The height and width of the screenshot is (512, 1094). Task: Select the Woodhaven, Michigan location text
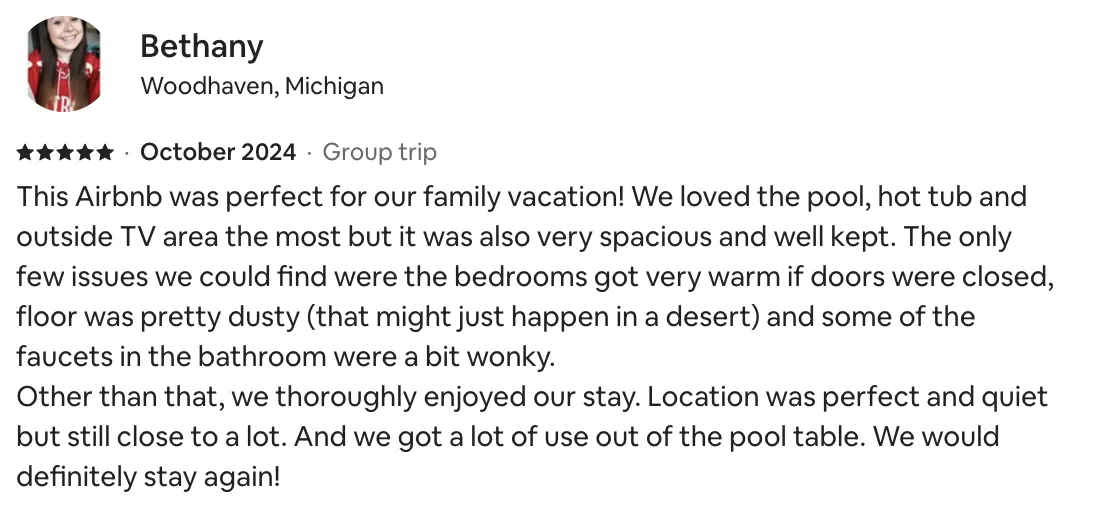[x=262, y=86]
